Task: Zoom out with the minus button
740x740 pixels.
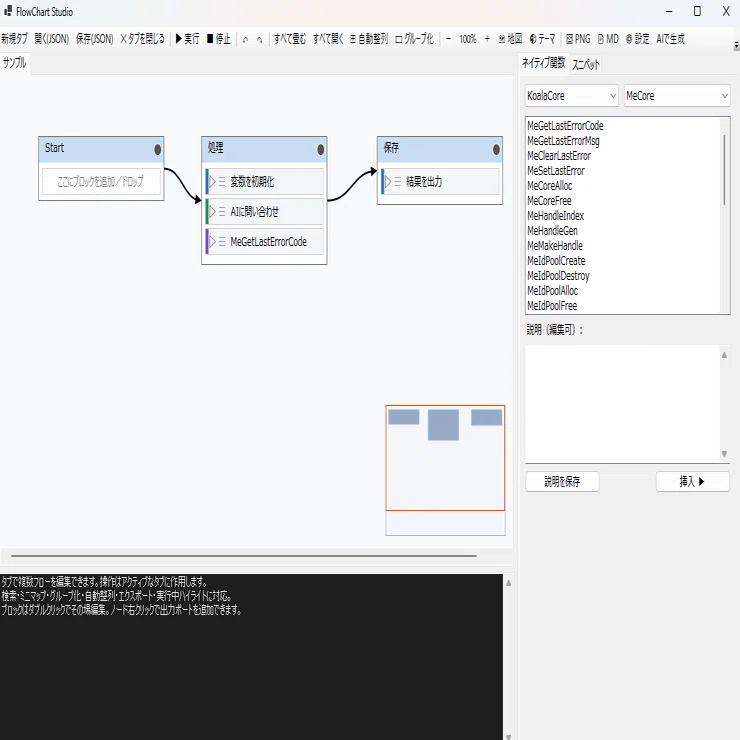Action: 448,39
